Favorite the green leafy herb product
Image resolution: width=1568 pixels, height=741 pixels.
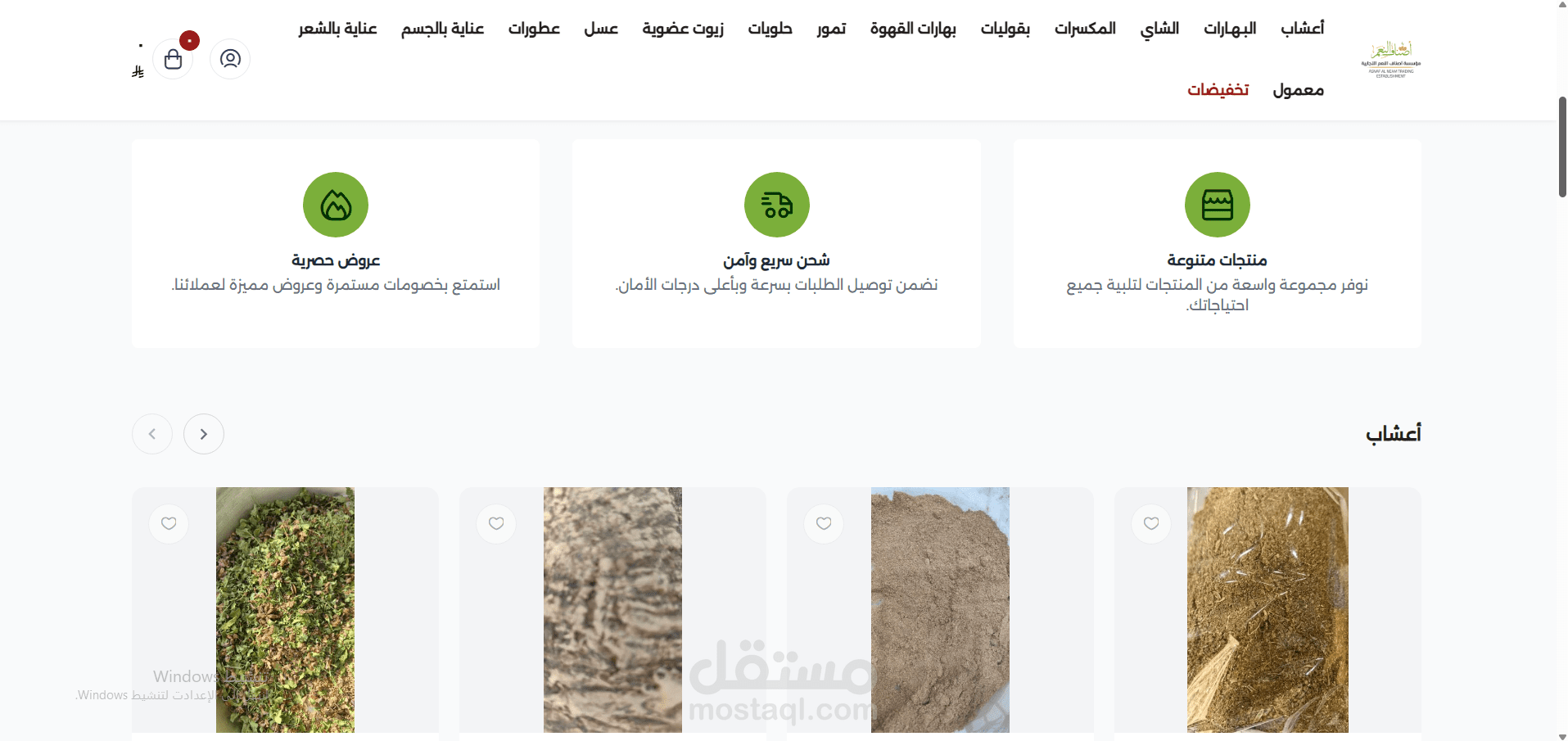[x=169, y=523]
